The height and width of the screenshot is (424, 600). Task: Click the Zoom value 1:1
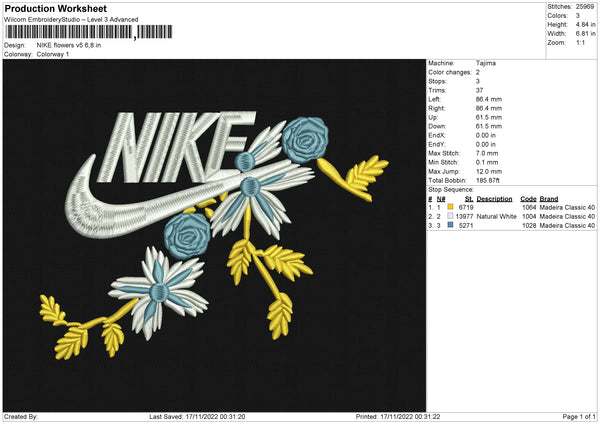tap(580, 42)
